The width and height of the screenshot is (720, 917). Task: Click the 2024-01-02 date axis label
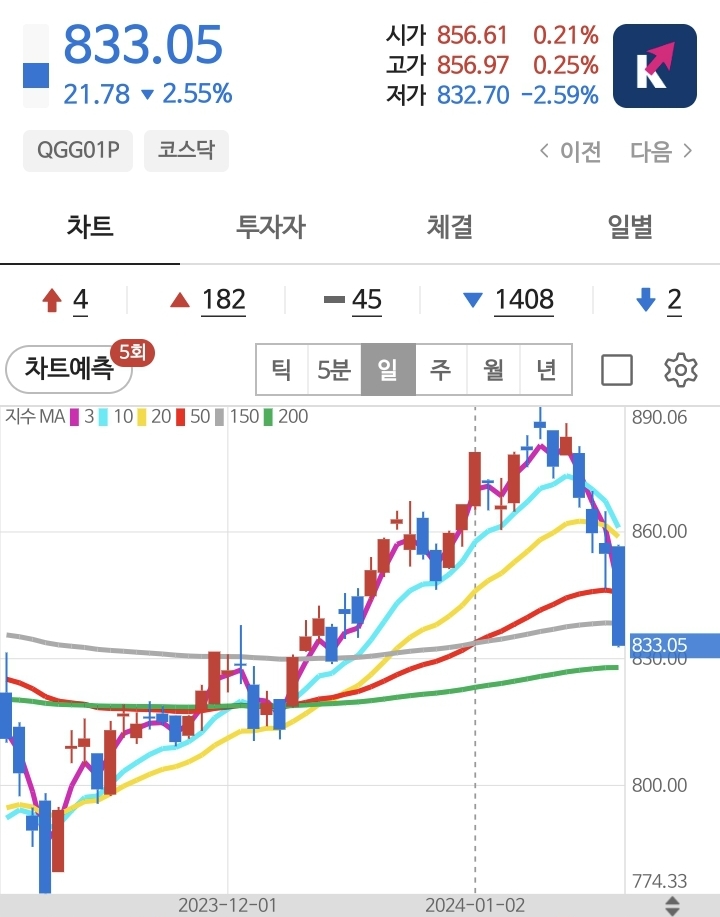tap(475, 905)
